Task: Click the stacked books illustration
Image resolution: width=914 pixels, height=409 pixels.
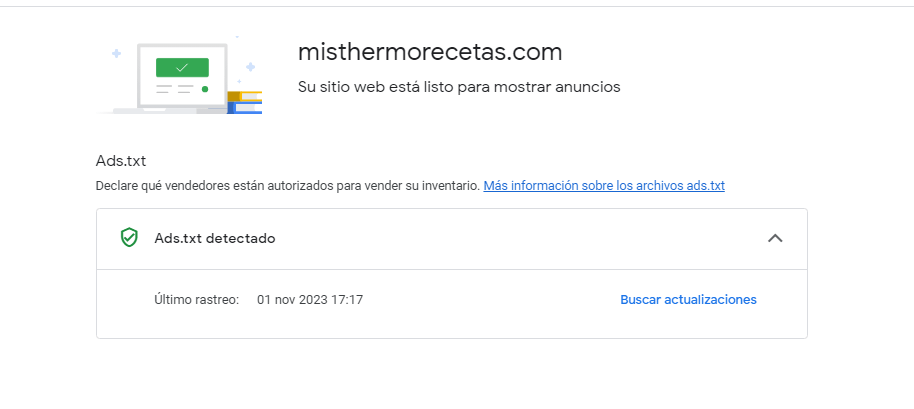Action: (x=244, y=102)
